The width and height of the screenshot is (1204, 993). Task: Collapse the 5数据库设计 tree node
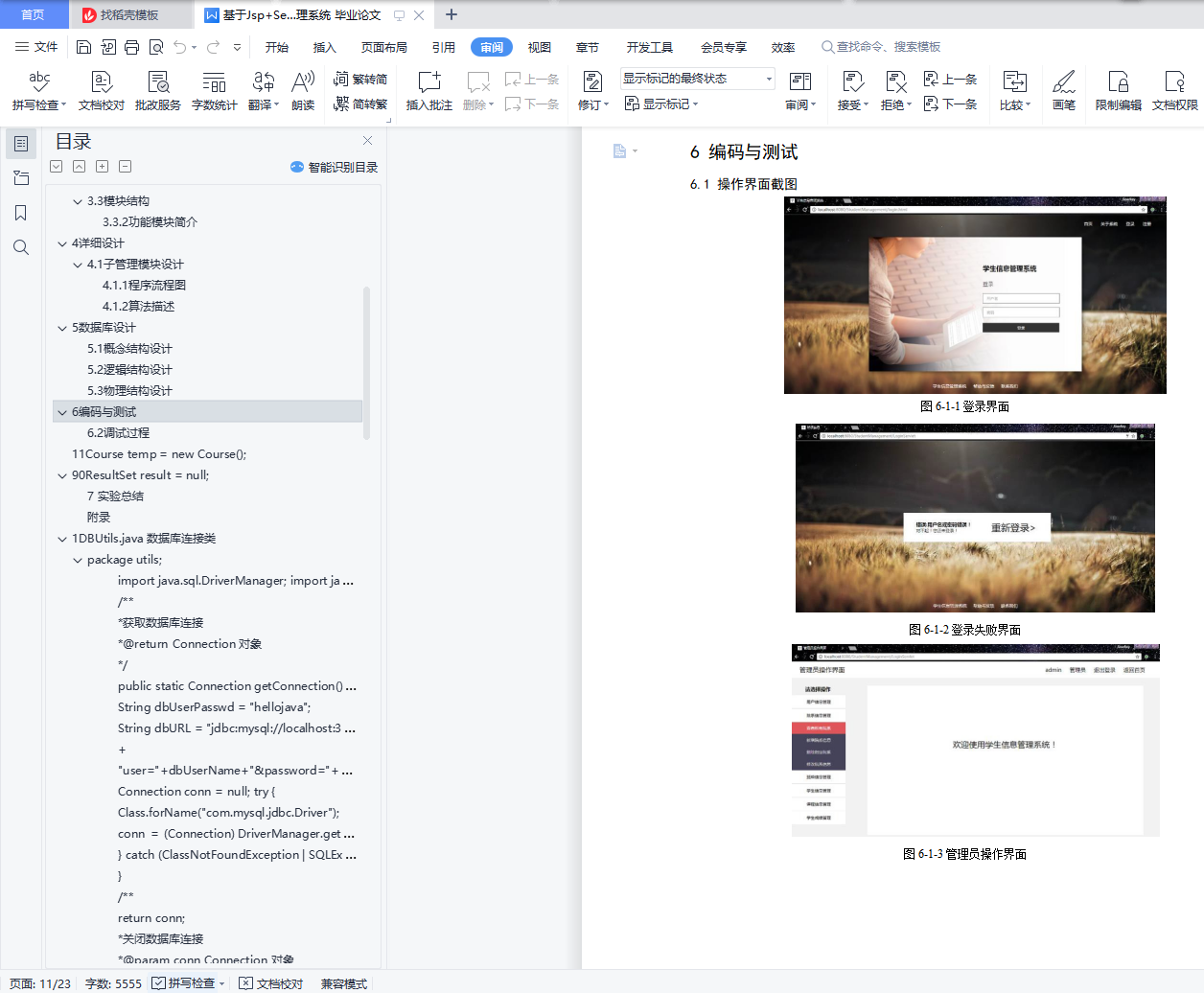coord(62,328)
